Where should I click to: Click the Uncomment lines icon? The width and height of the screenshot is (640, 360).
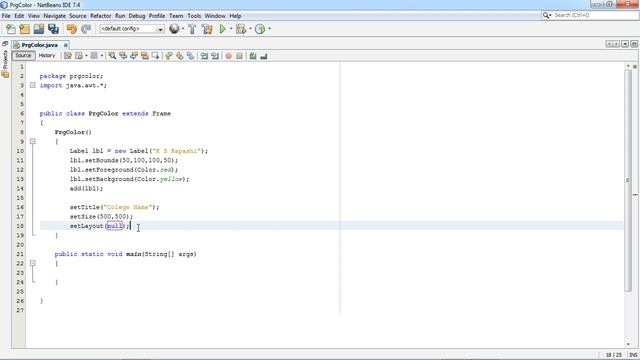point(264,56)
